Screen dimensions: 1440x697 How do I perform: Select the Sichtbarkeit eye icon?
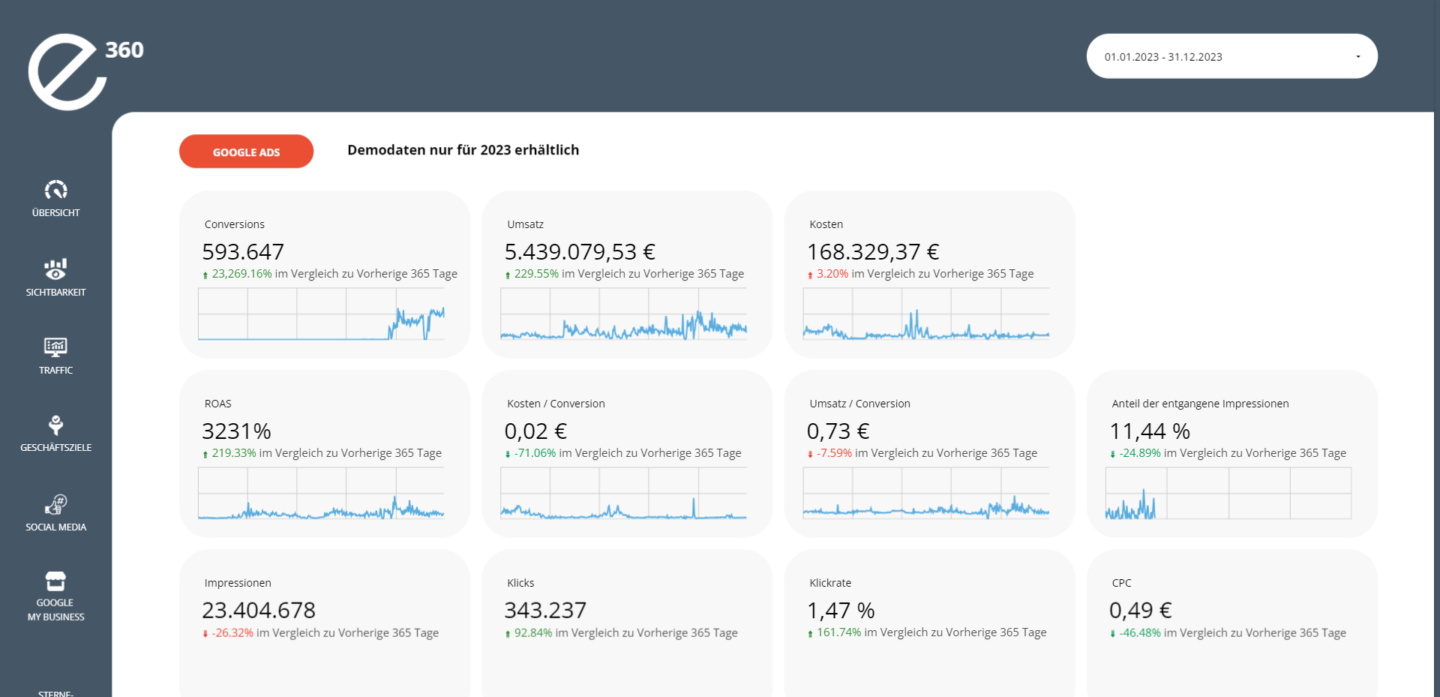pyautogui.click(x=56, y=269)
